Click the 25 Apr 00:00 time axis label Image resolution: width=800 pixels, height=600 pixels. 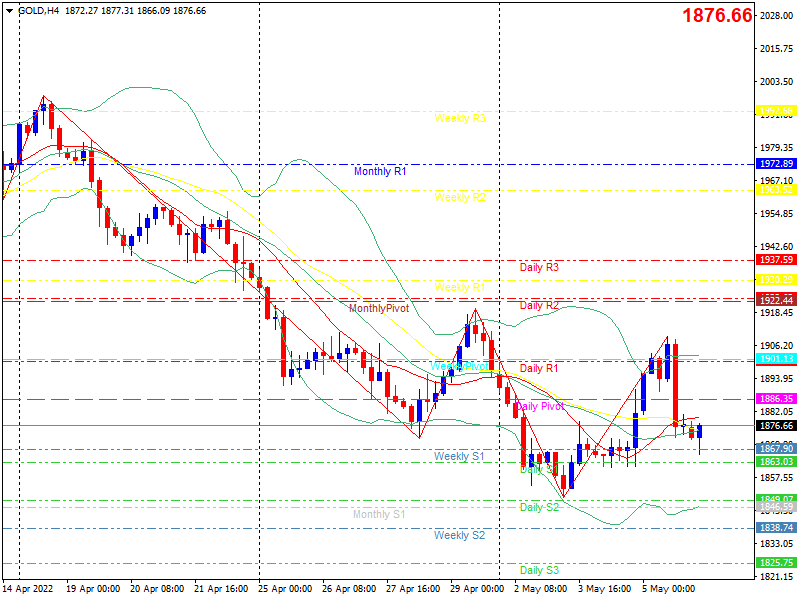pos(285,589)
